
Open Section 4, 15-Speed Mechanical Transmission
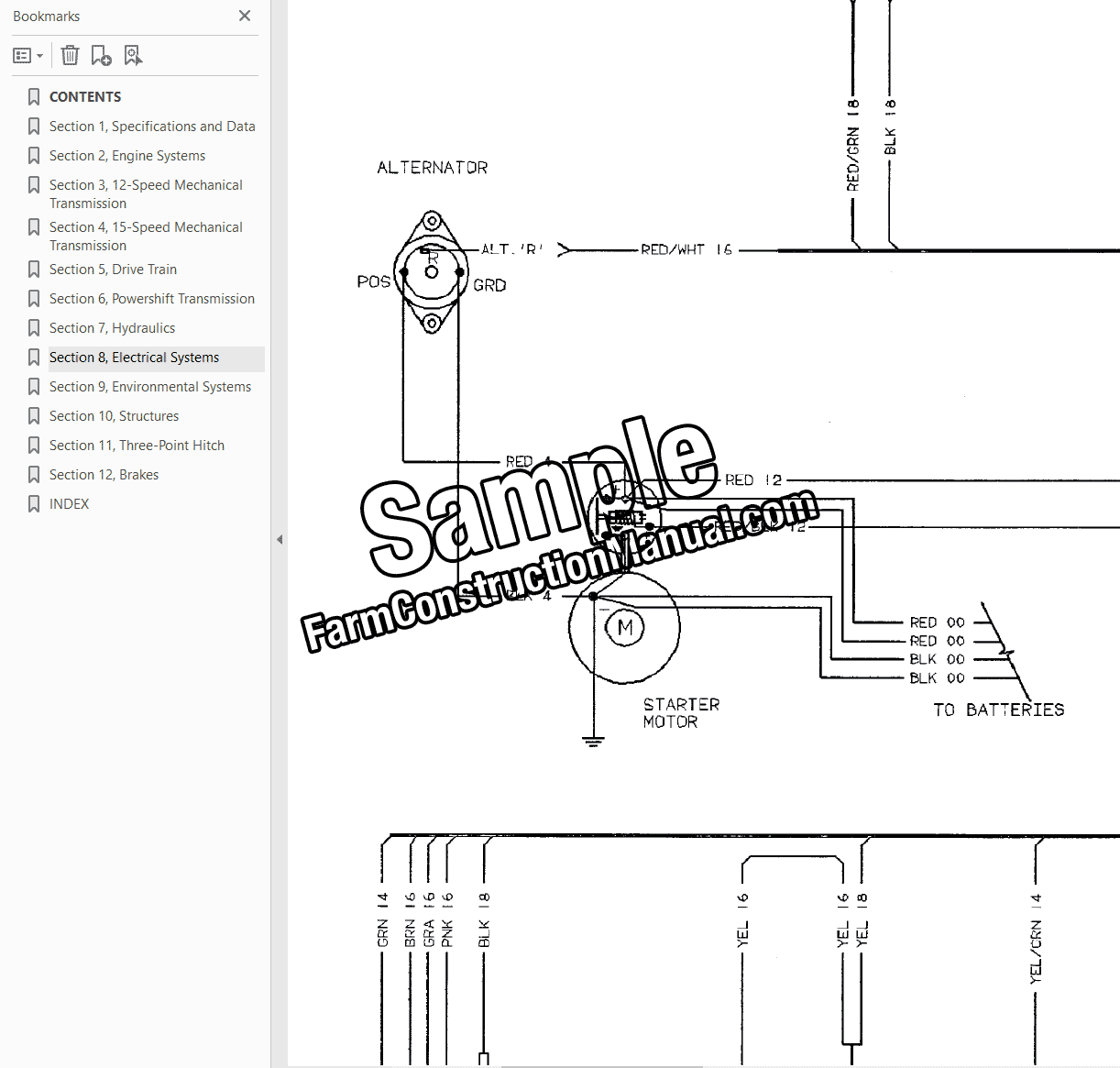point(146,237)
